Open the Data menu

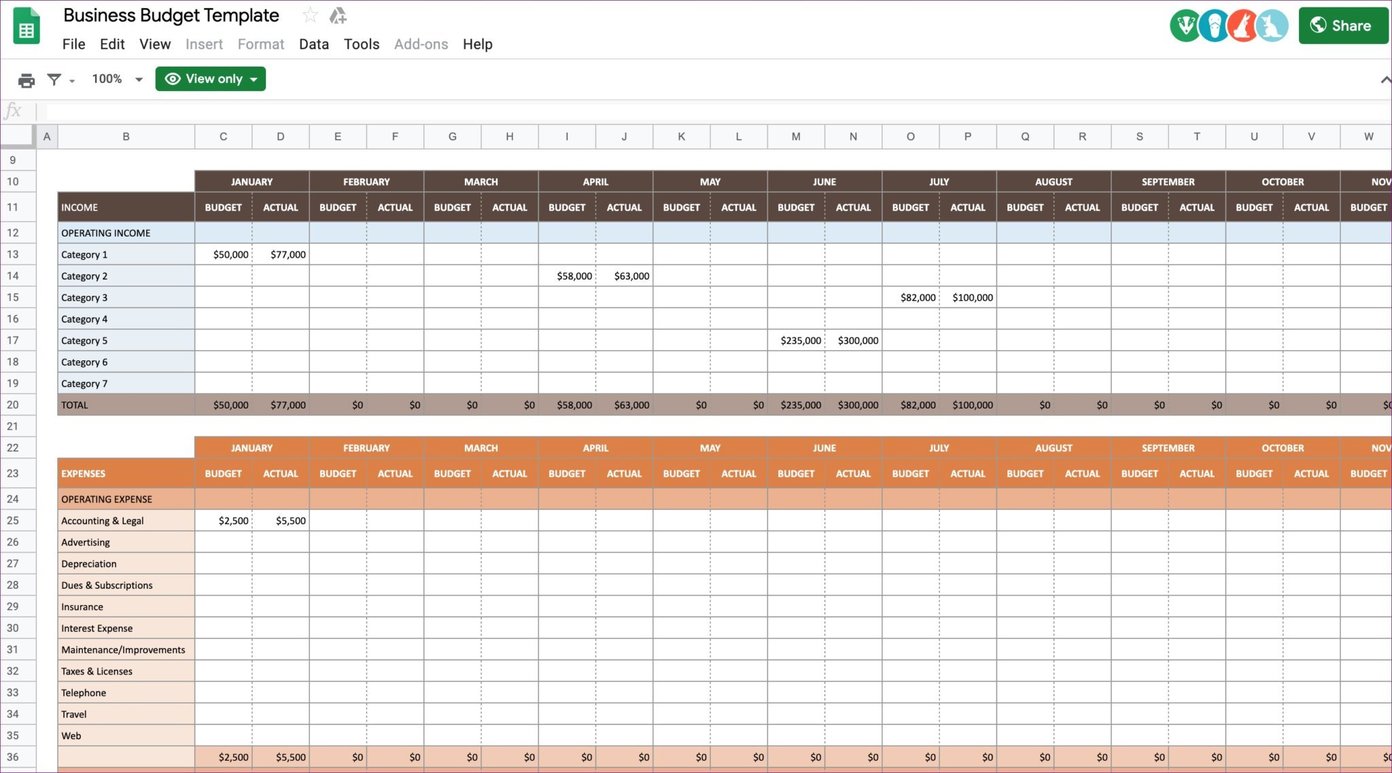[x=314, y=44]
